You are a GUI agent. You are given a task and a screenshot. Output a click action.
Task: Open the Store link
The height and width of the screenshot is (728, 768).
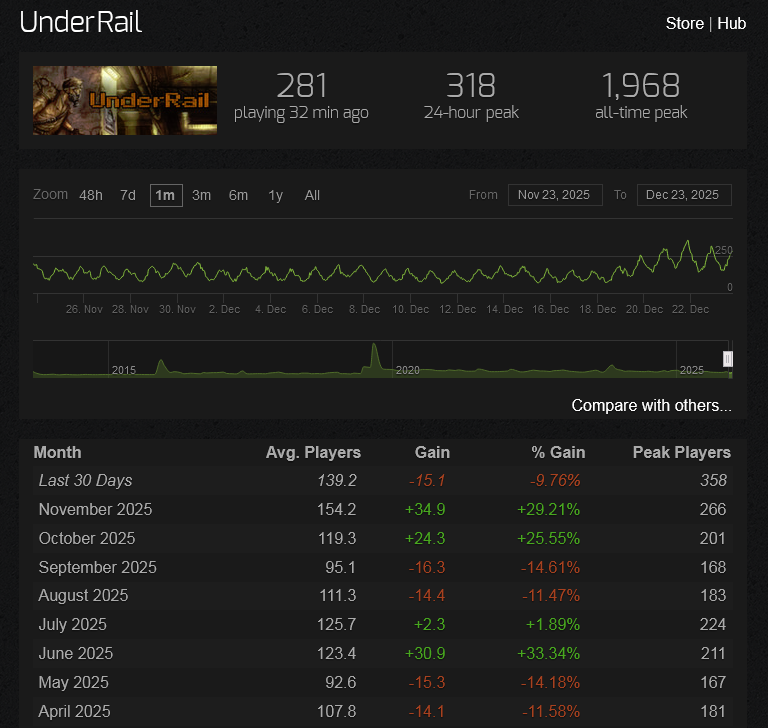pos(684,24)
